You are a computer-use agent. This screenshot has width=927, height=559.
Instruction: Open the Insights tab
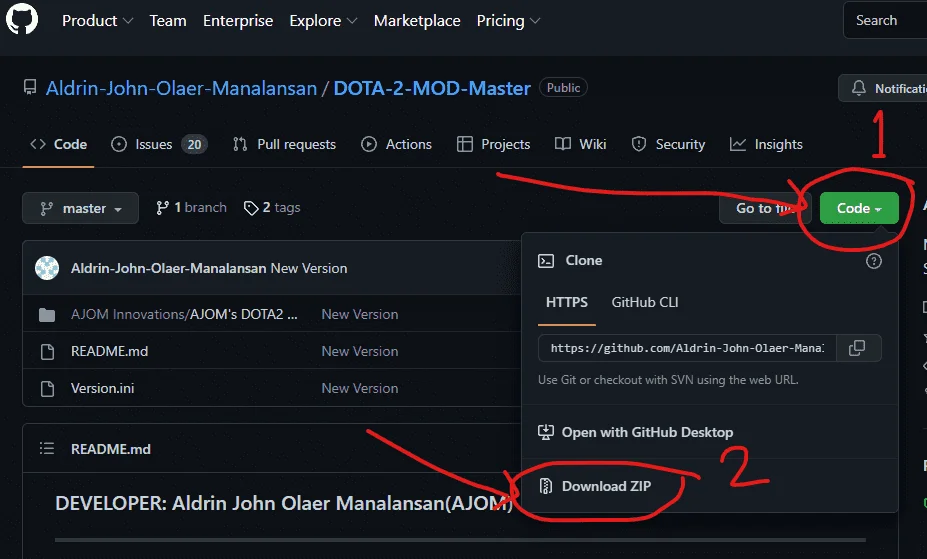766,144
